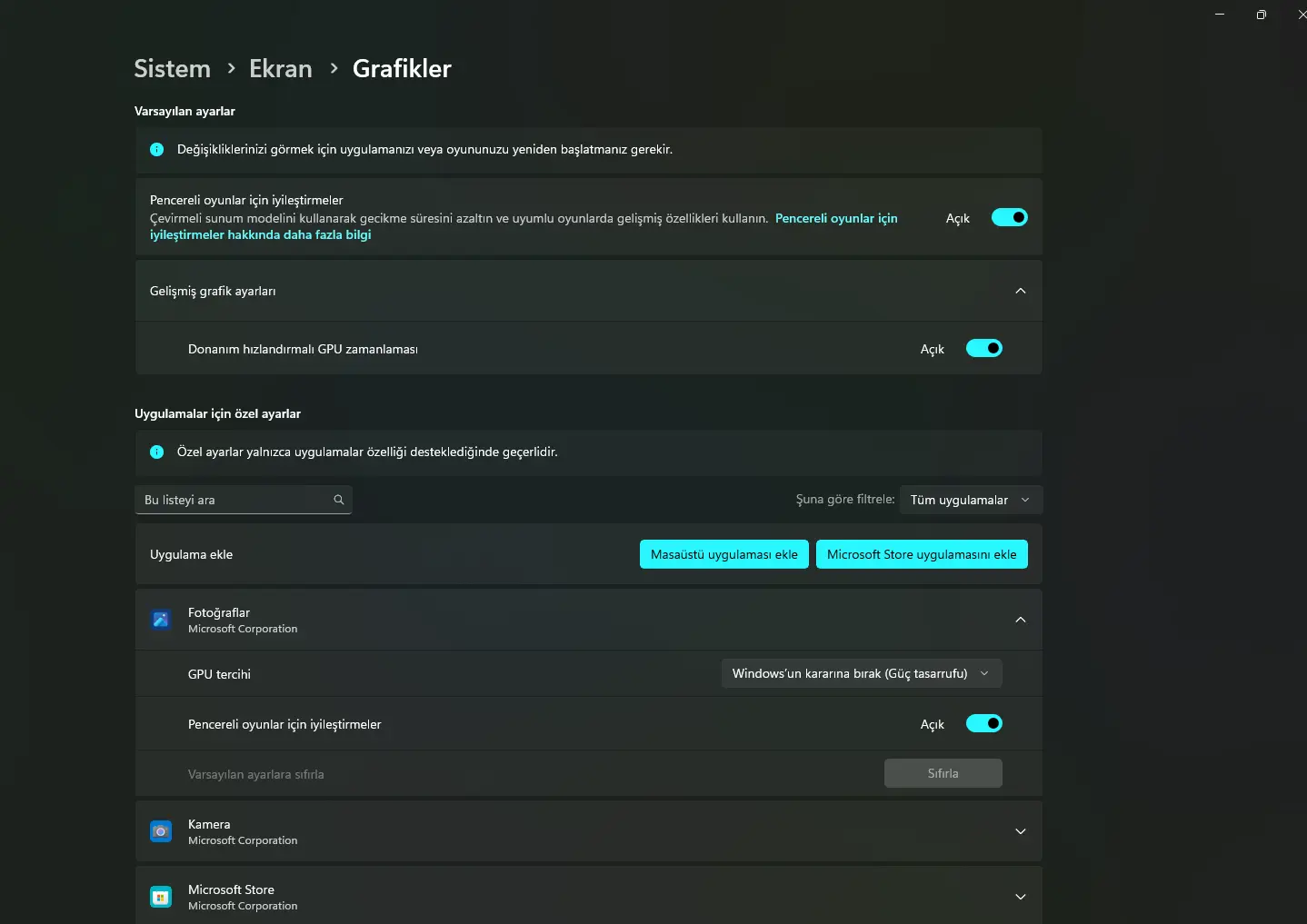Toggle top Pencereli oyunlar için iyileştirmeler switch
Screen dimensions: 1307x924
(1009, 217)
